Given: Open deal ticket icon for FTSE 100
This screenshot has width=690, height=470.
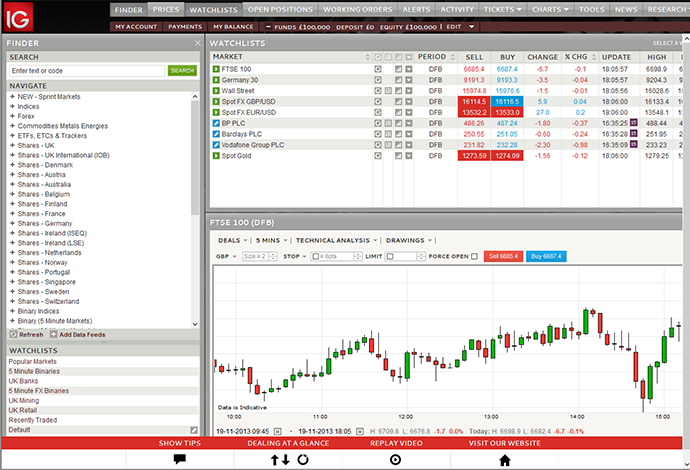Looking at the screenshot, I should coord(378,69).
